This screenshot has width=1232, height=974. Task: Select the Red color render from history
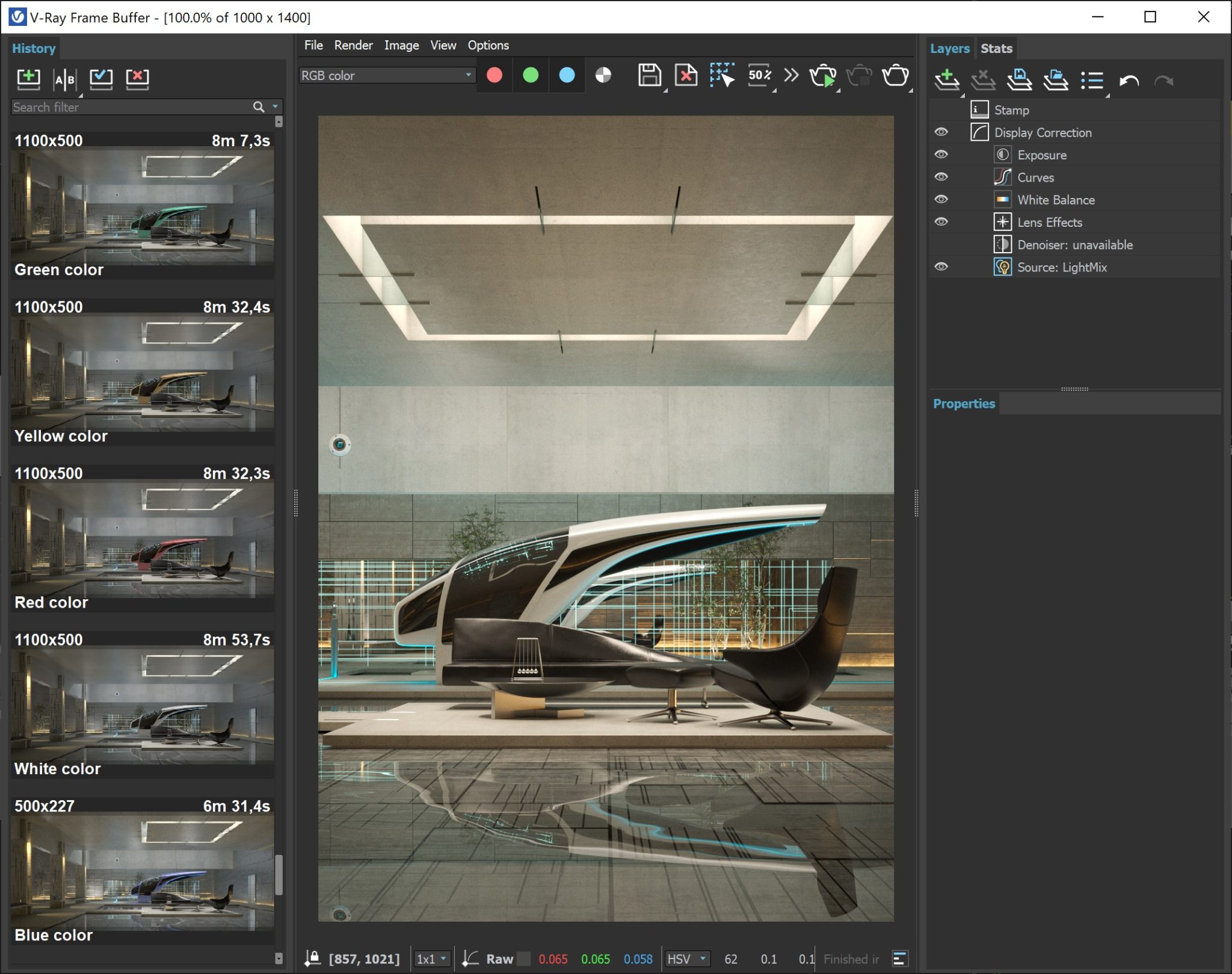(x=143, y=538)
